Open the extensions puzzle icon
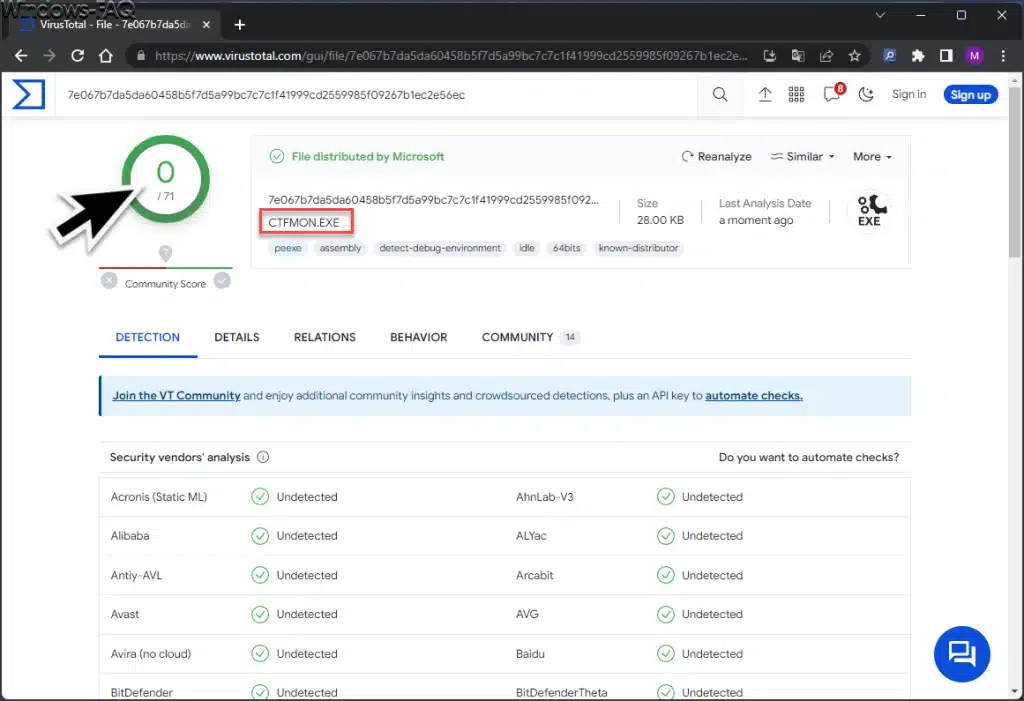 918,56
